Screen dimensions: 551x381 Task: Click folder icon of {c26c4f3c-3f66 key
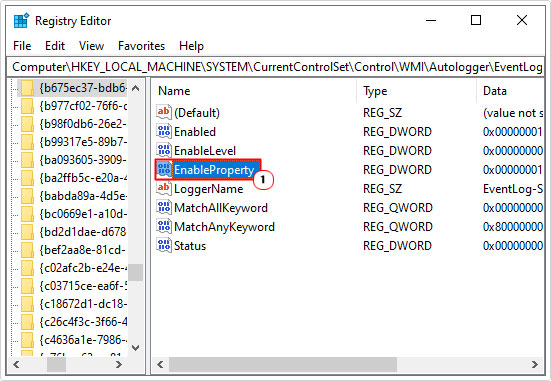(x=27, y=322)
